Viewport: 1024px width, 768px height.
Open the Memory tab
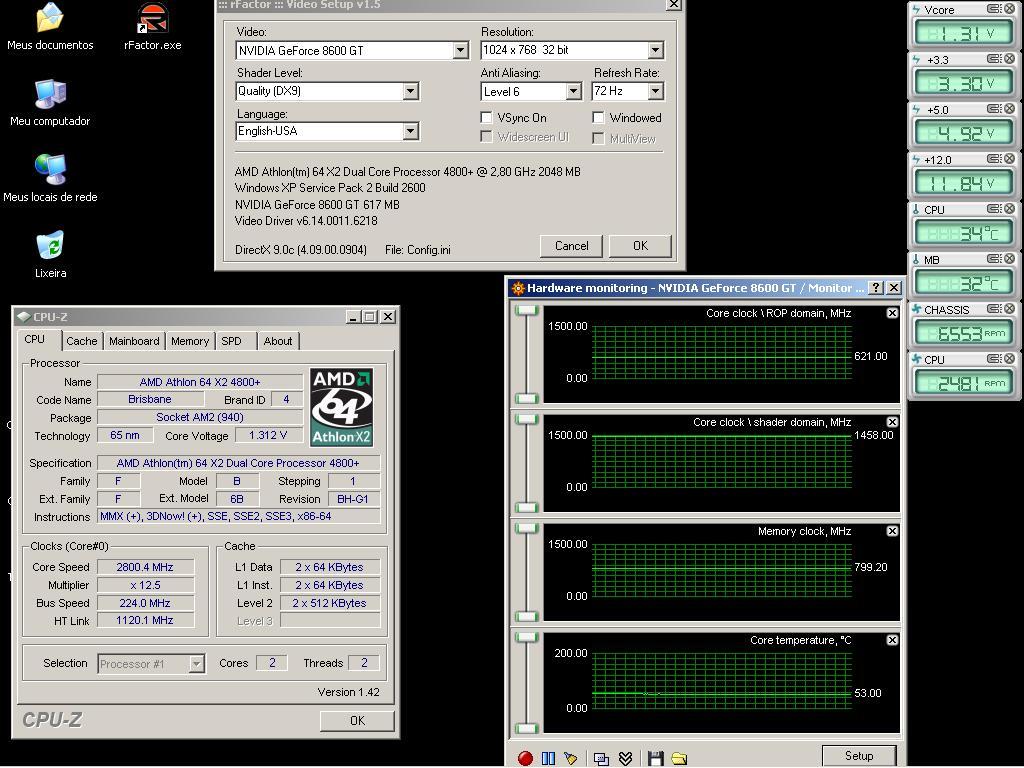coord(190,341)
